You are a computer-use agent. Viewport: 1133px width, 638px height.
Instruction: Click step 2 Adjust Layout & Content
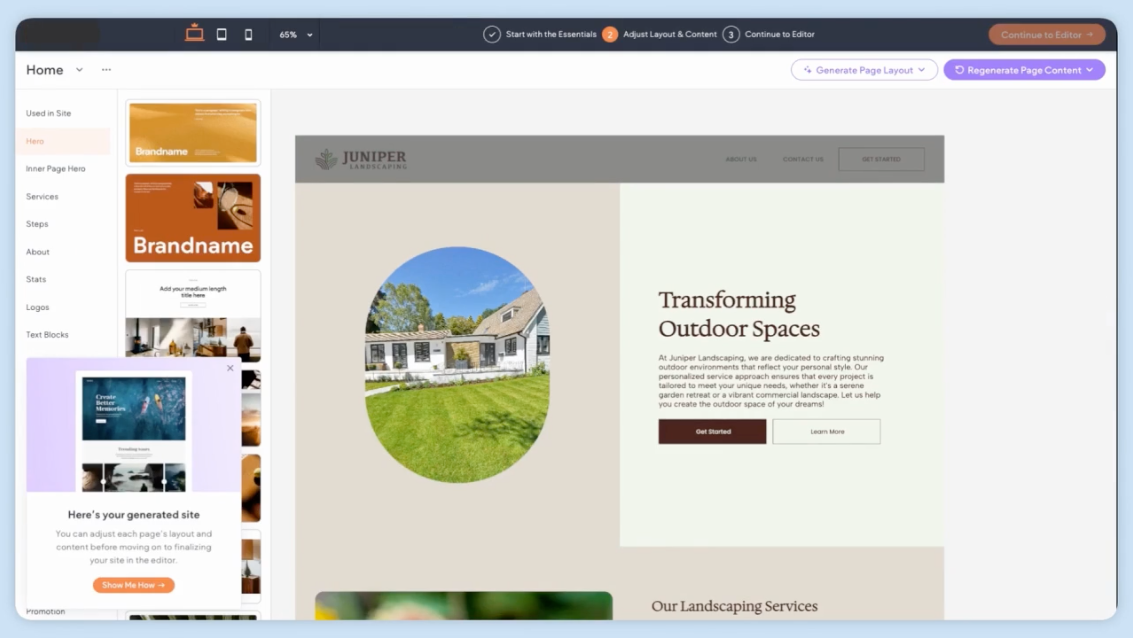[x=660, y=34]
